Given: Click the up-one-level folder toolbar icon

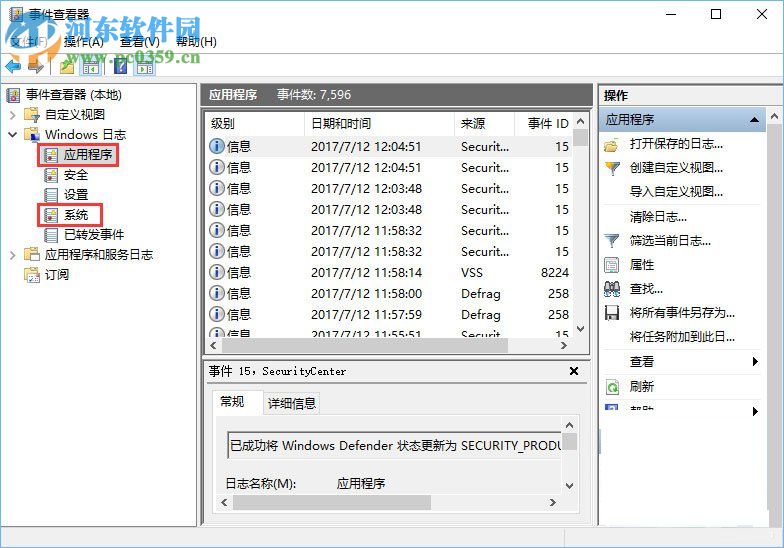Looking at the screenshot, I should [x=67, y=66].
